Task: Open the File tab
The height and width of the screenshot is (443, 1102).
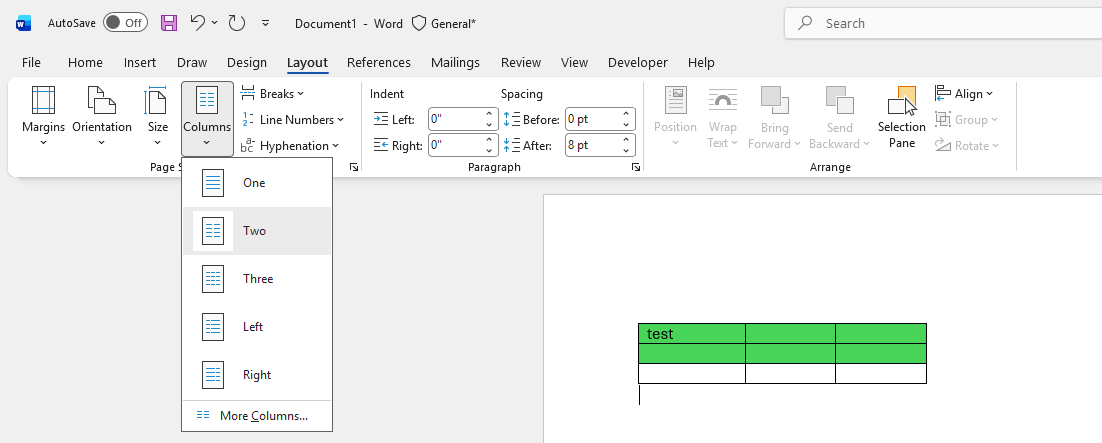Action: (x=31, y=63)
